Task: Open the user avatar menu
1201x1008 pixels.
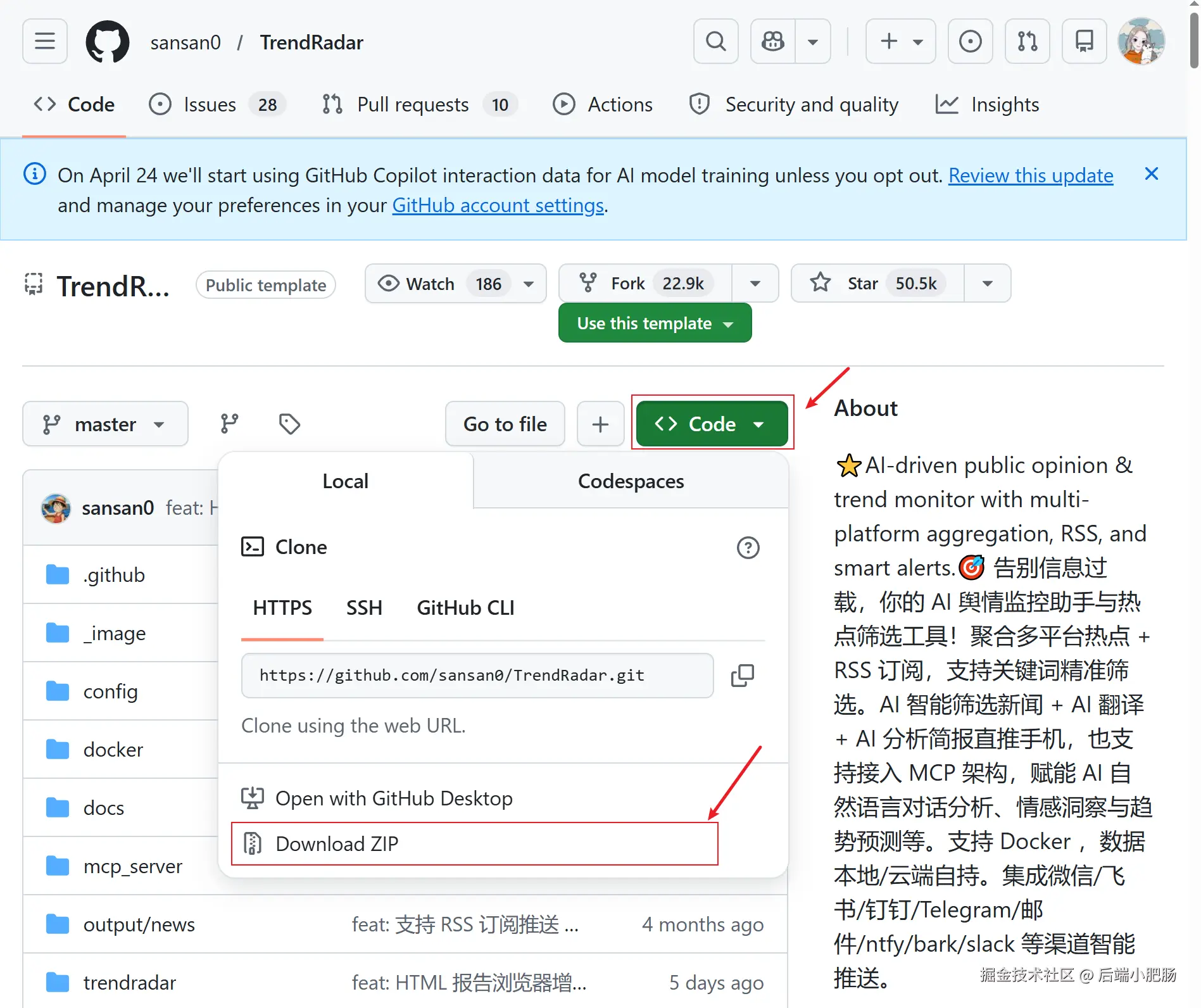Action: (x=1141, y=42)
